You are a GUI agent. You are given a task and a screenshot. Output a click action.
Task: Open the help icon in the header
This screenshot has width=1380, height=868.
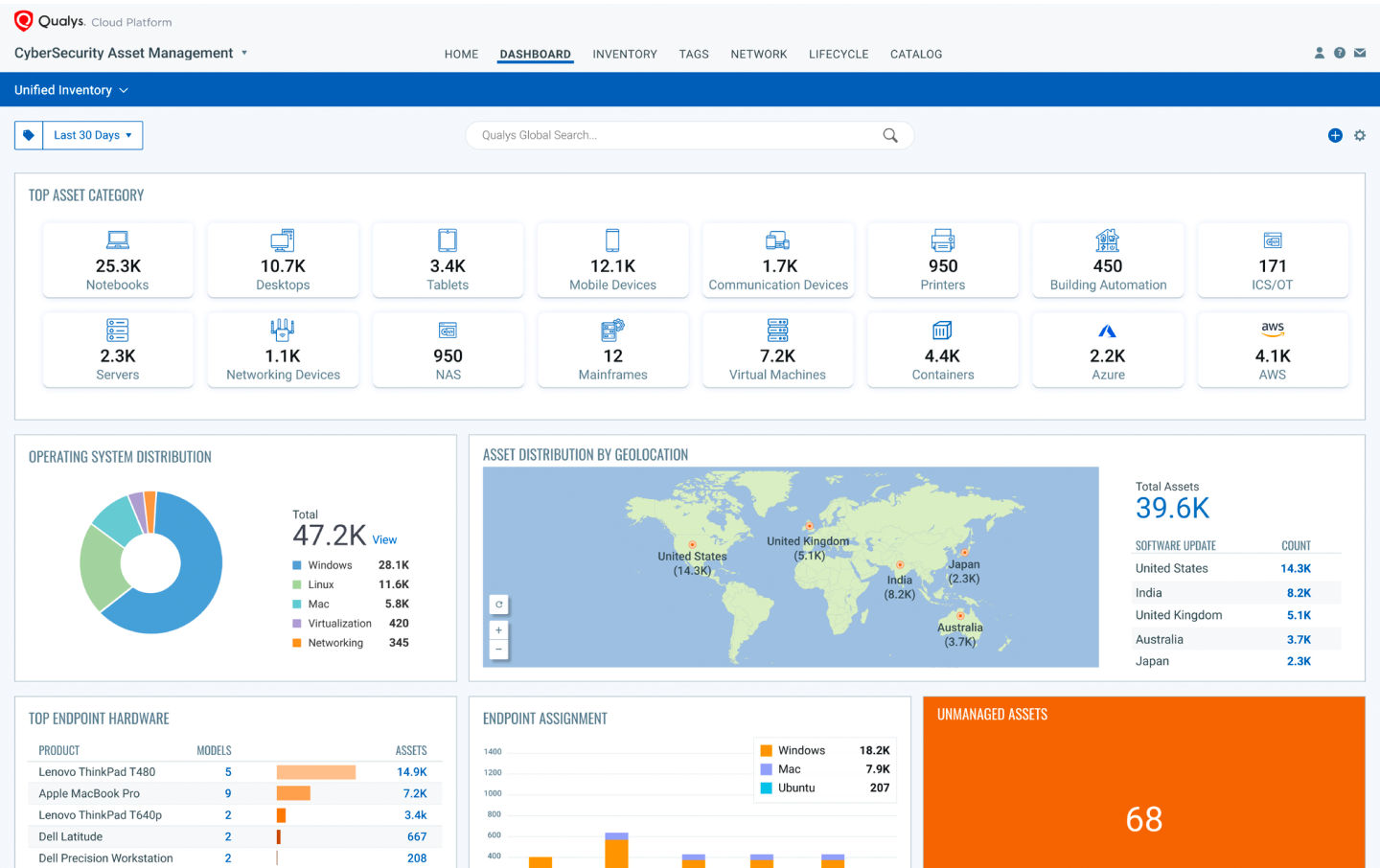click(1339, 53)
